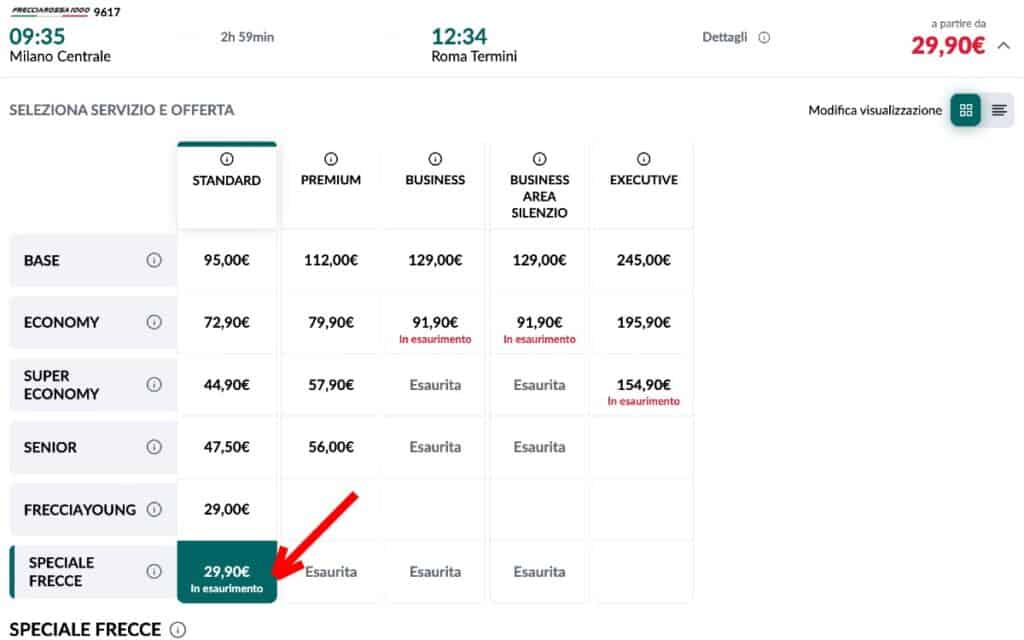Select Standard FrecciaYoung 29,00€ fare
1024x640 pixels.
(227, 509)
